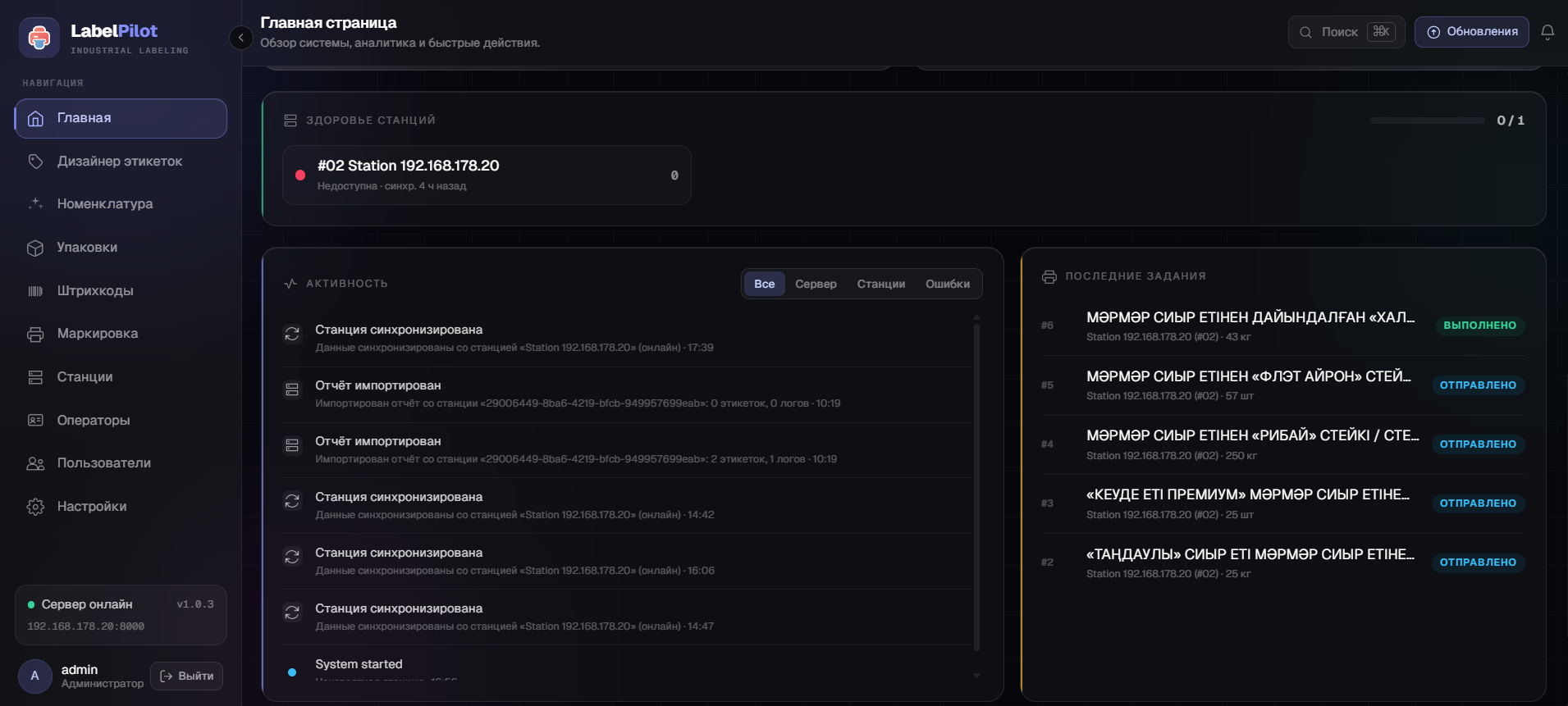Click the sparkle icon next to Номенклатура
The height and width of the screenshot is (706, 1568).
35,204
